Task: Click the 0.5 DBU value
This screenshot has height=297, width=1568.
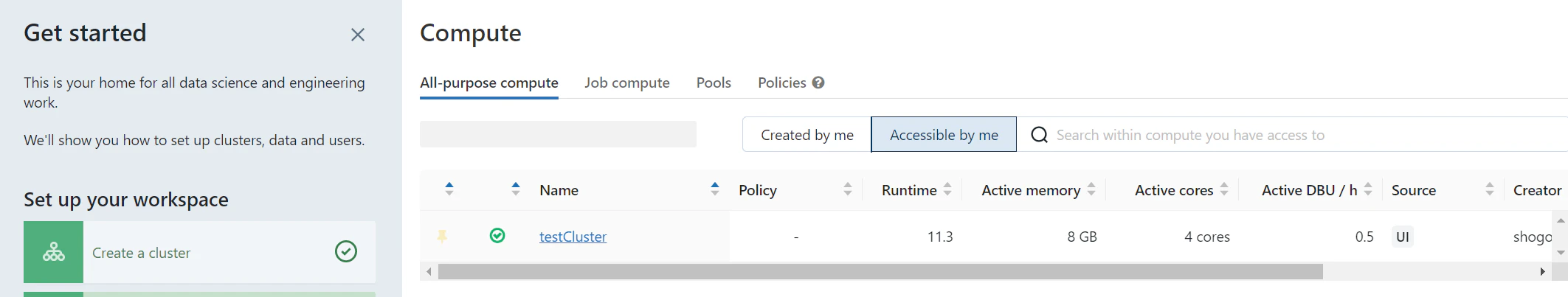Action: click(x=1364, y=237)
